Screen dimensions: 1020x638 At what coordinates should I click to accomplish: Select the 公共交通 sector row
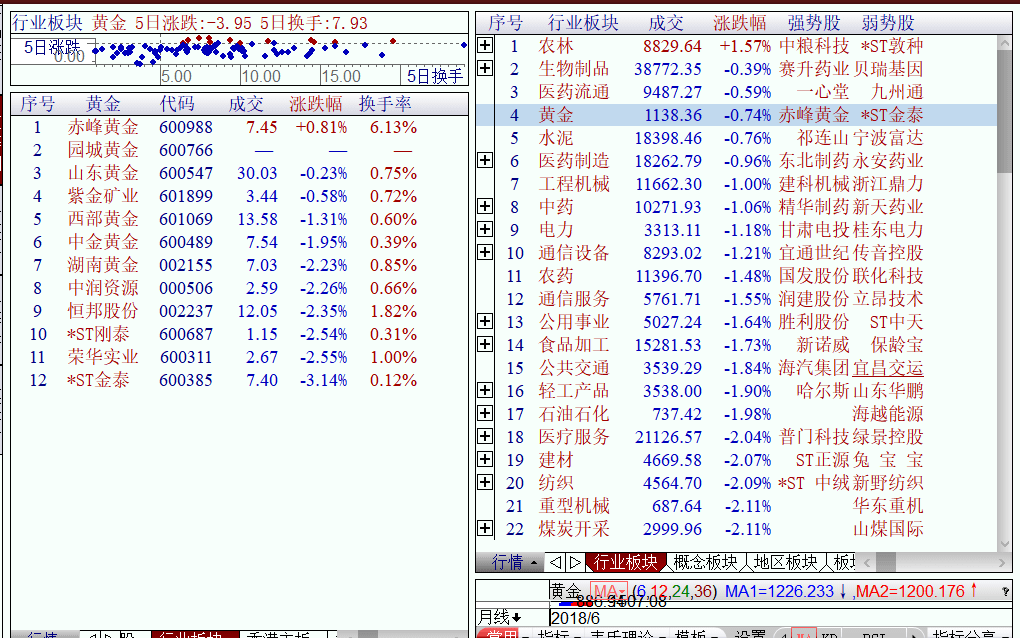click(x=736, y=367)
